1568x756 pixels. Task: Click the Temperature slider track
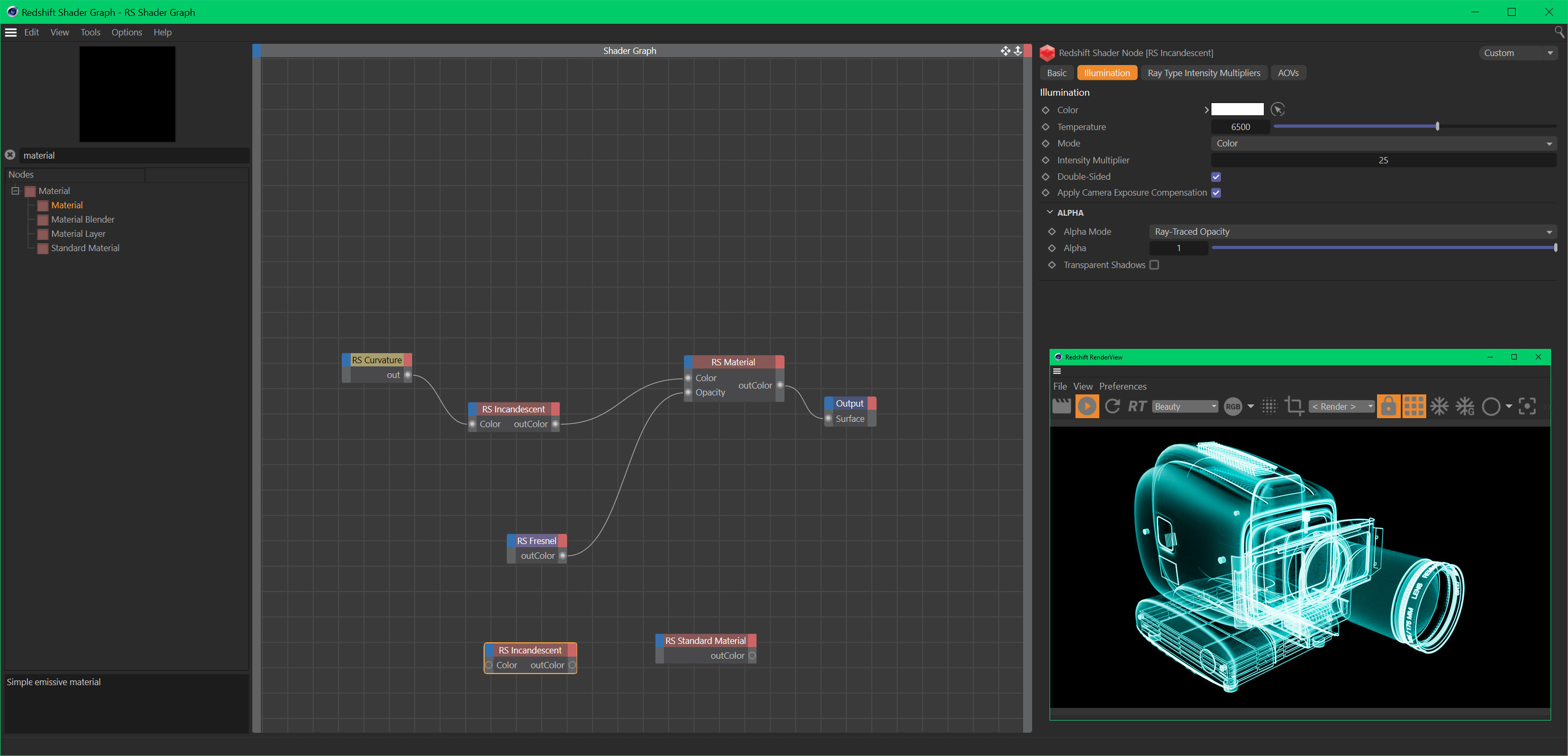coord(1415,126)
